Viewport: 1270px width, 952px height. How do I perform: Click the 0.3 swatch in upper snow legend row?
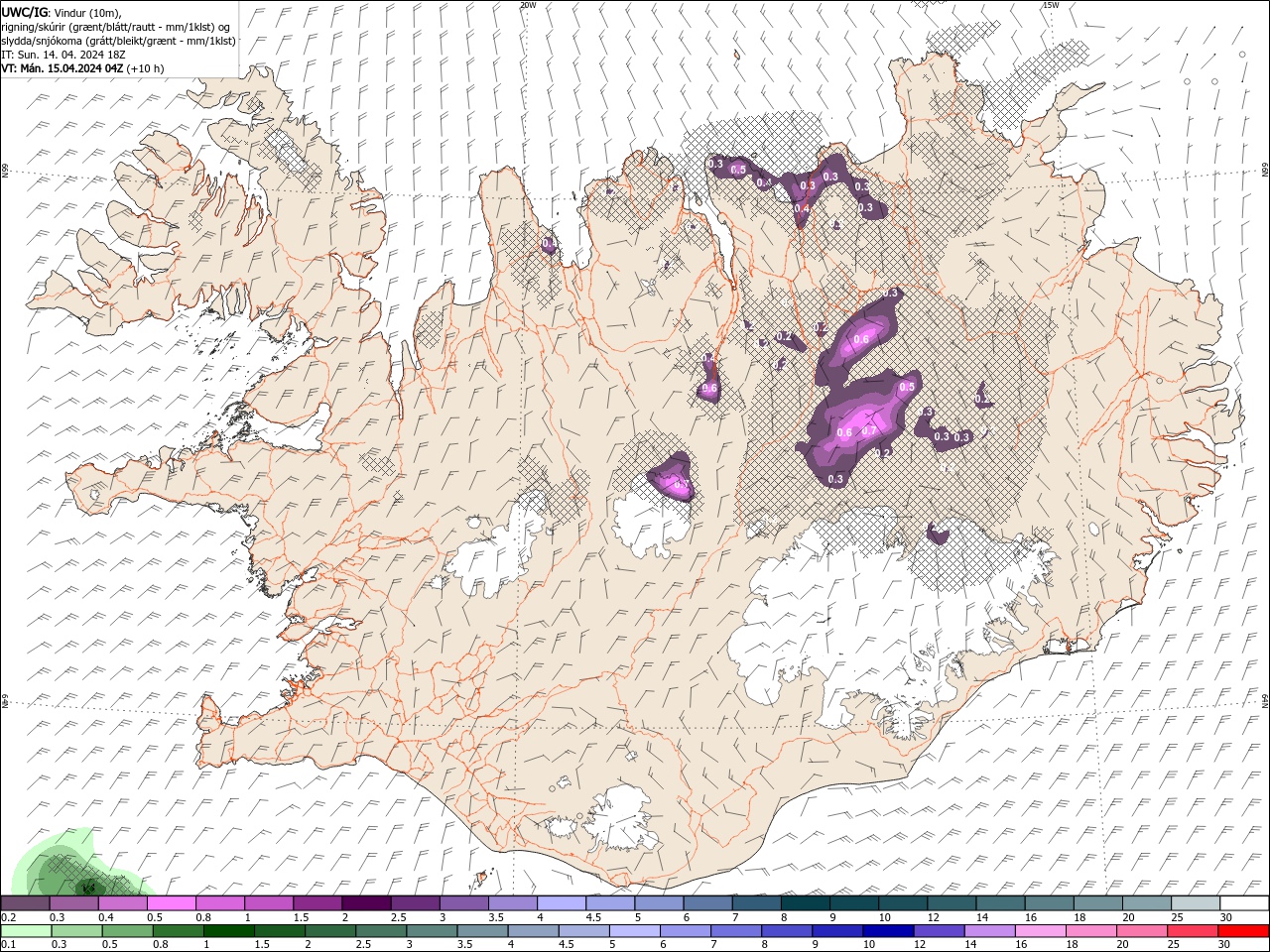[x=73, y=903]
